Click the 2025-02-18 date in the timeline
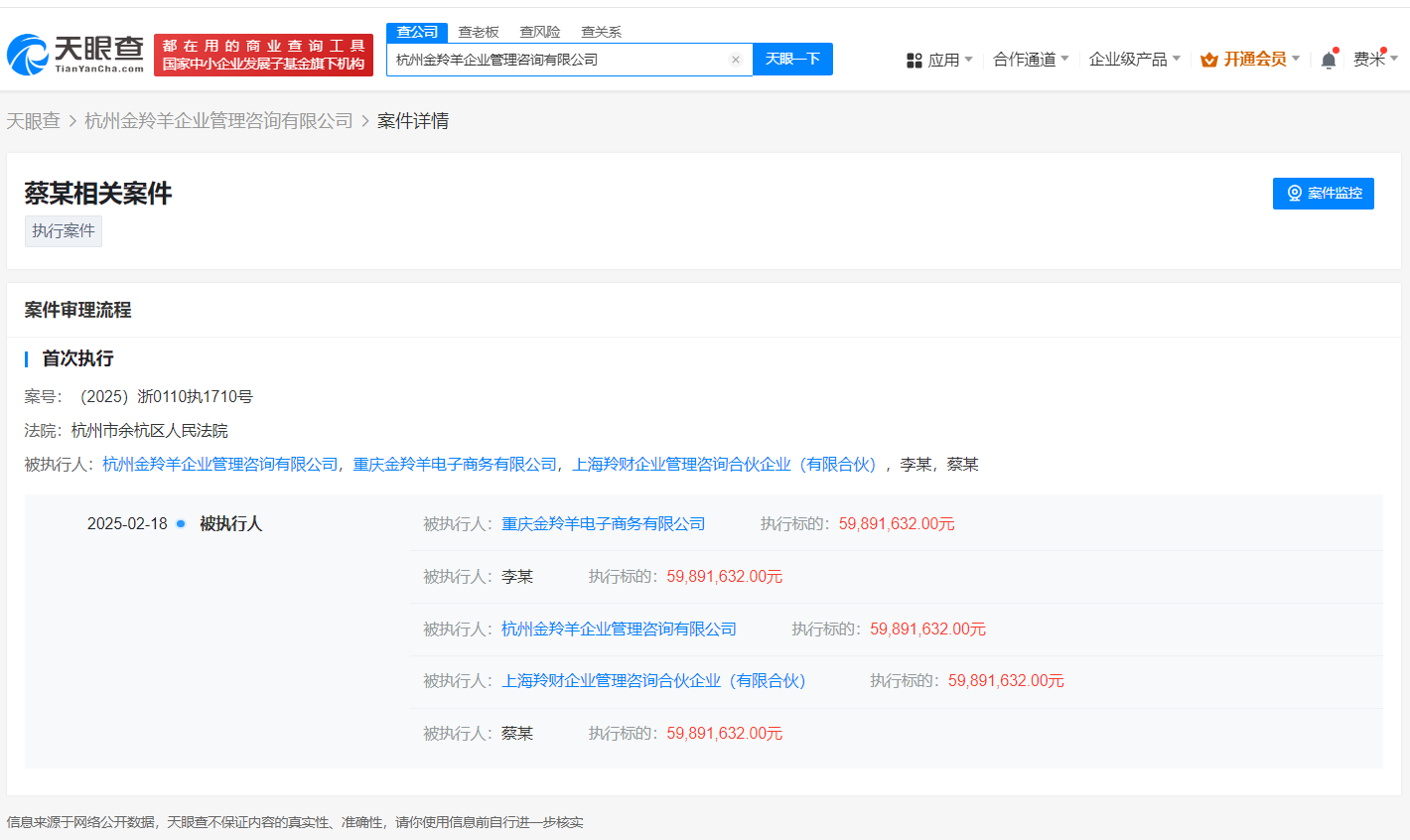 click(127, 524)
